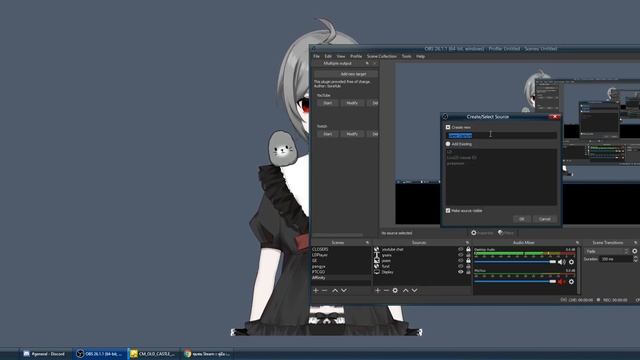Screen dimensions: 640x360
Task: Open source properties gear in Sources toolbar
Action: (395, 291)
